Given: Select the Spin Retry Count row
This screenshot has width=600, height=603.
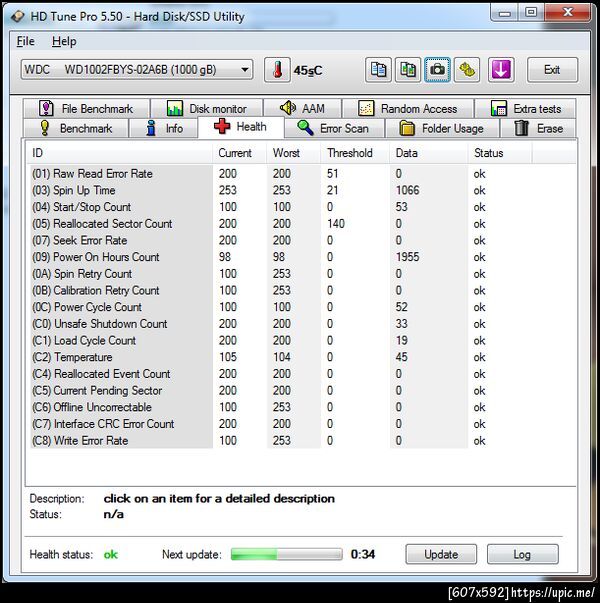Looking at the screenshot, I should (302, 274).
